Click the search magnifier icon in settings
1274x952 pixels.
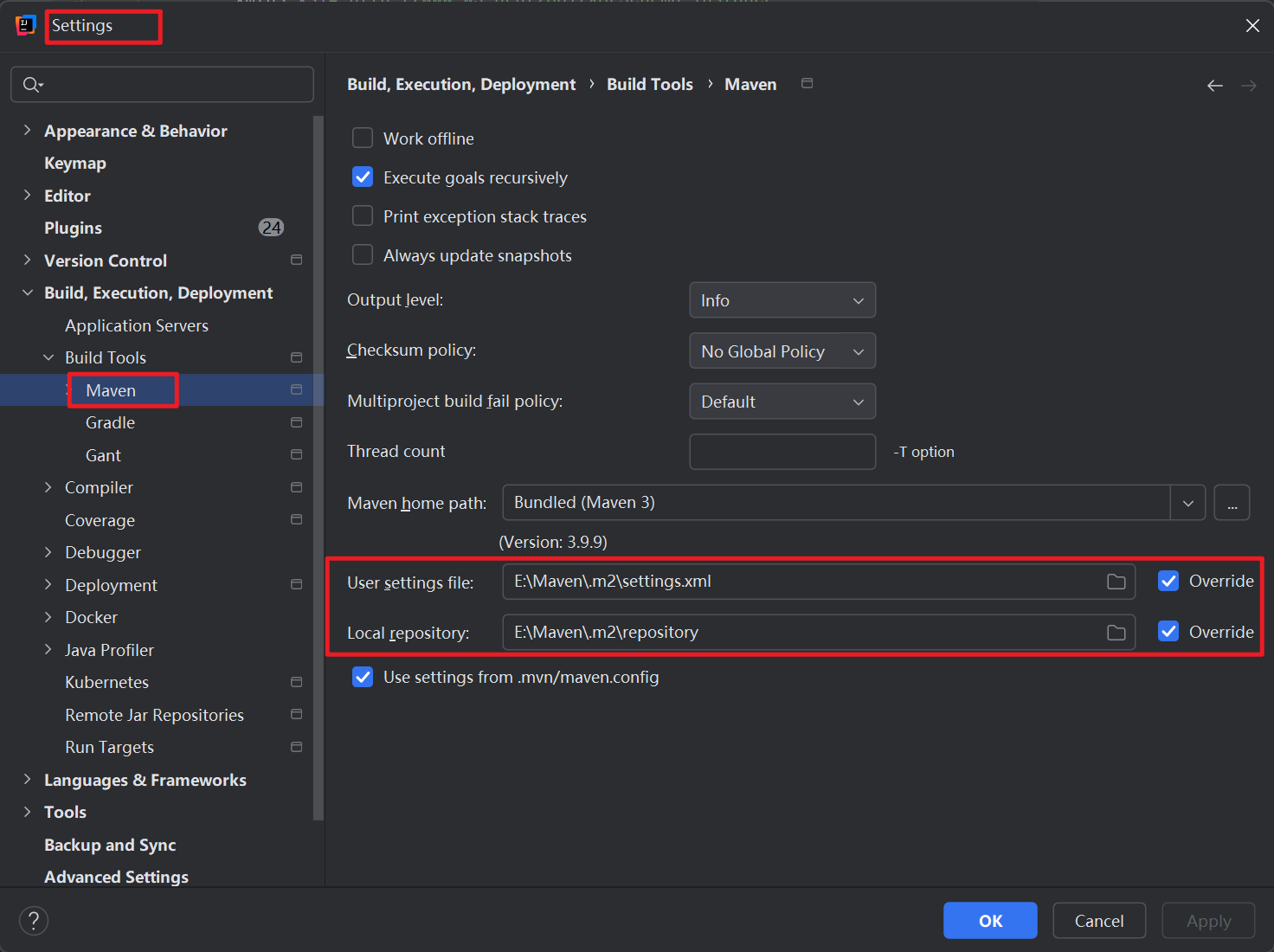pyautogui.click(x=31, y=84)
